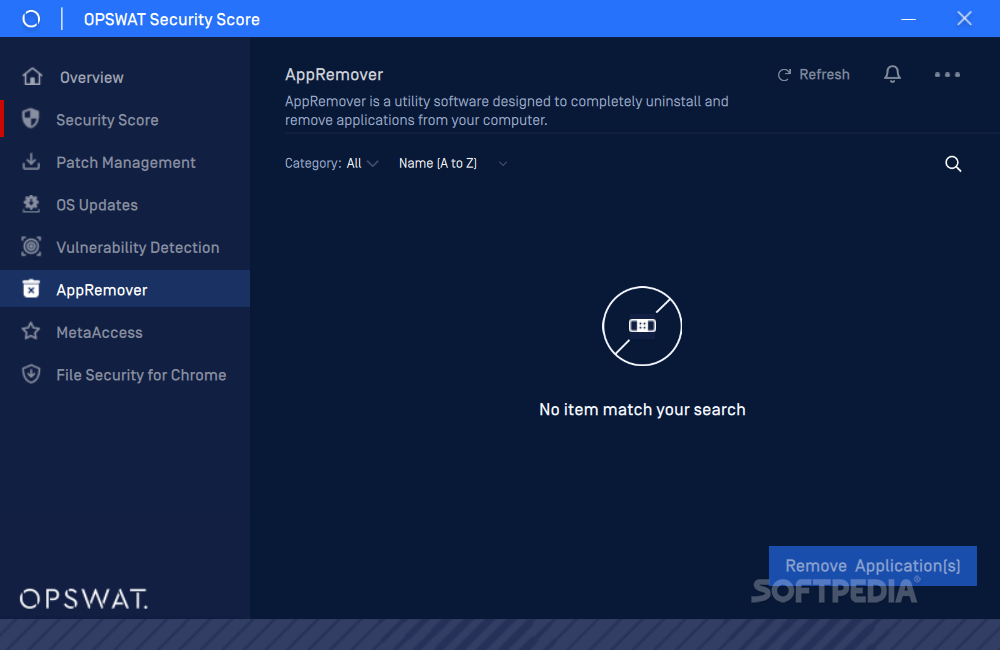Click the OPSWAT circle logo in title bar
The width and height of the screenshot is (1000, 650).
31,19
